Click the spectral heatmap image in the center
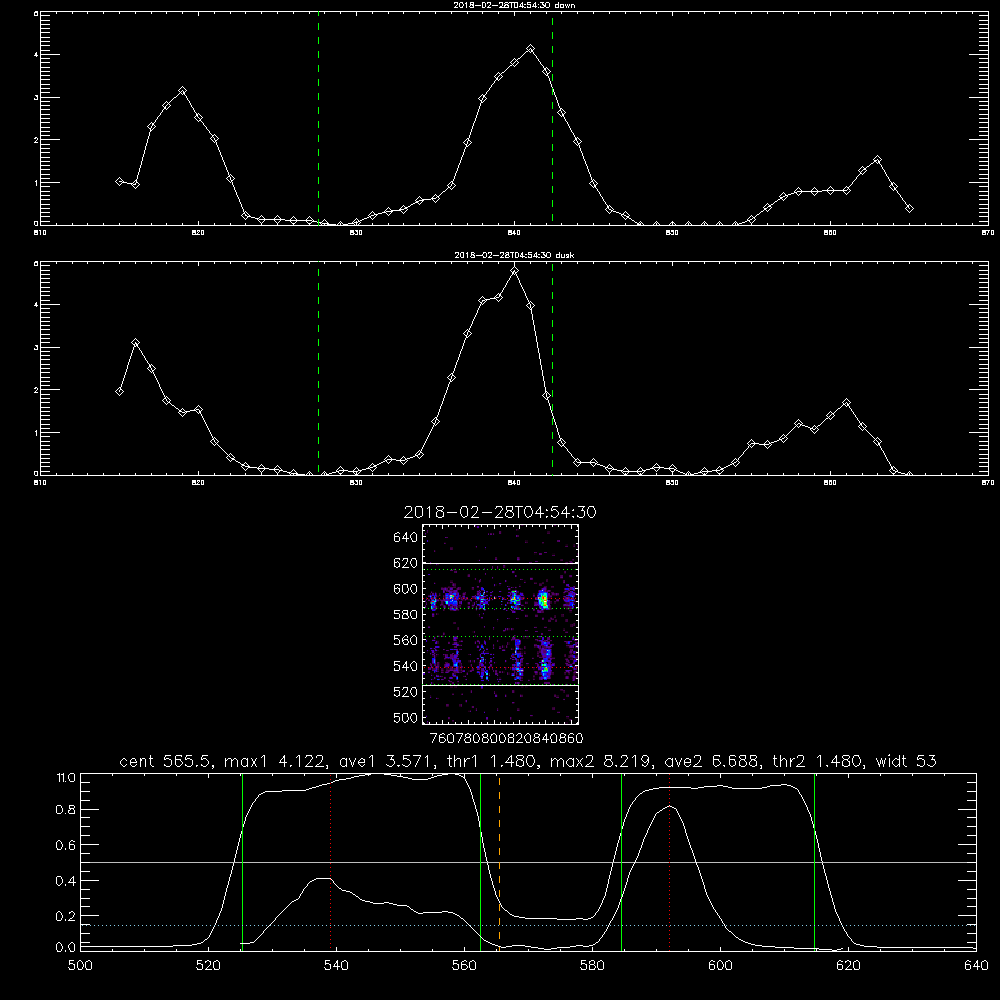 (x=500, y=624)
